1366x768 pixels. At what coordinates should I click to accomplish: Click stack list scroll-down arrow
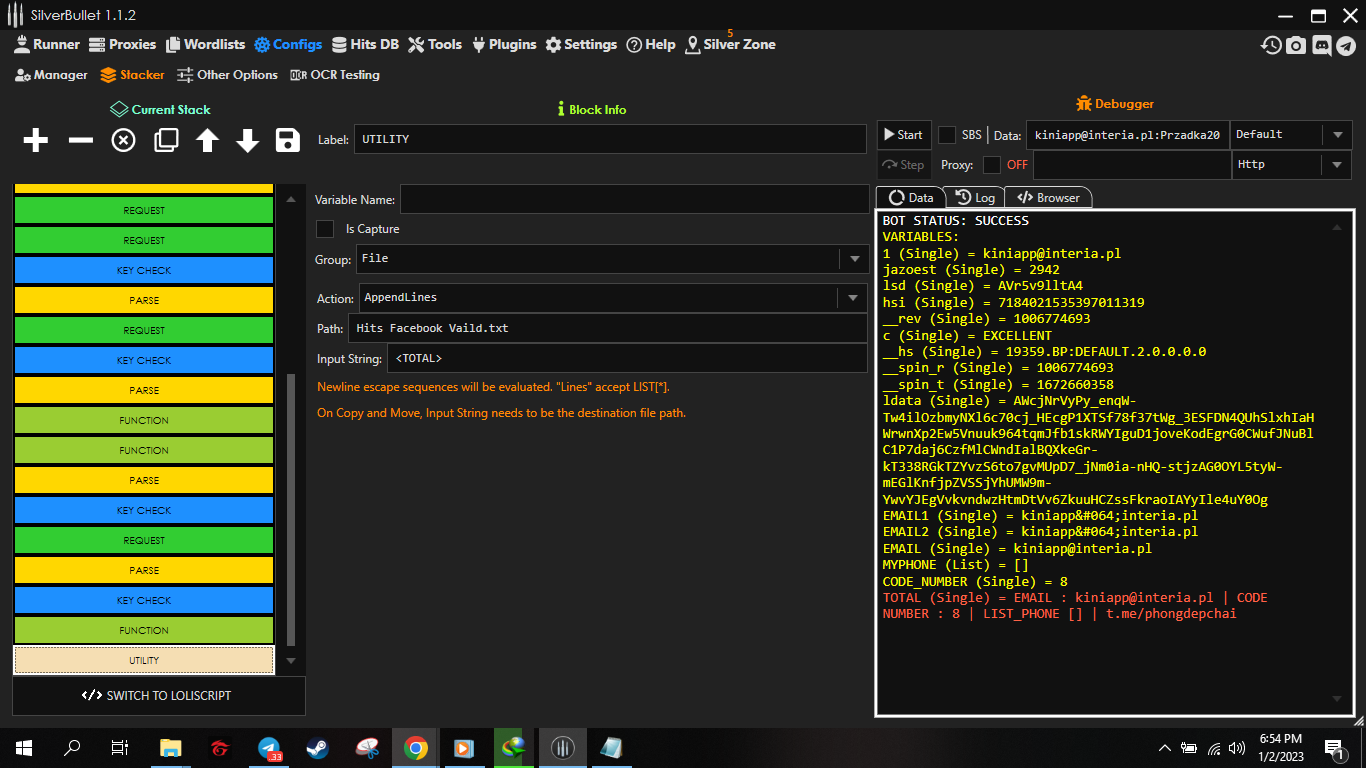[x=291, y=661]
